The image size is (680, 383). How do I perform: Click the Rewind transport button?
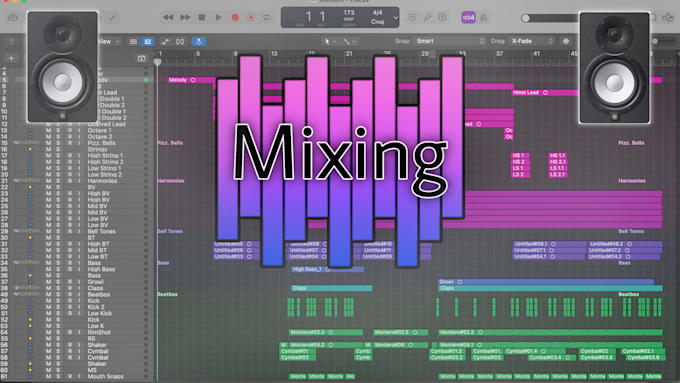(168, 17)
